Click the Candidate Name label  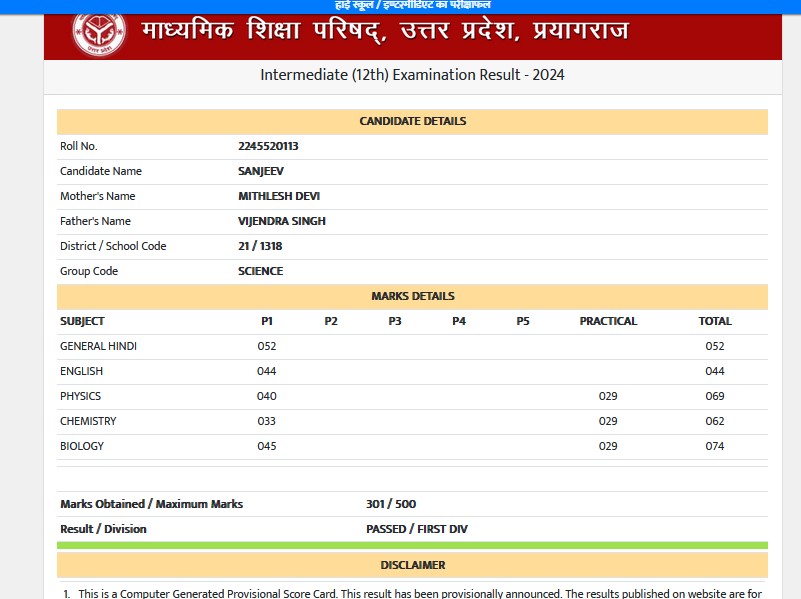point(101,171)
